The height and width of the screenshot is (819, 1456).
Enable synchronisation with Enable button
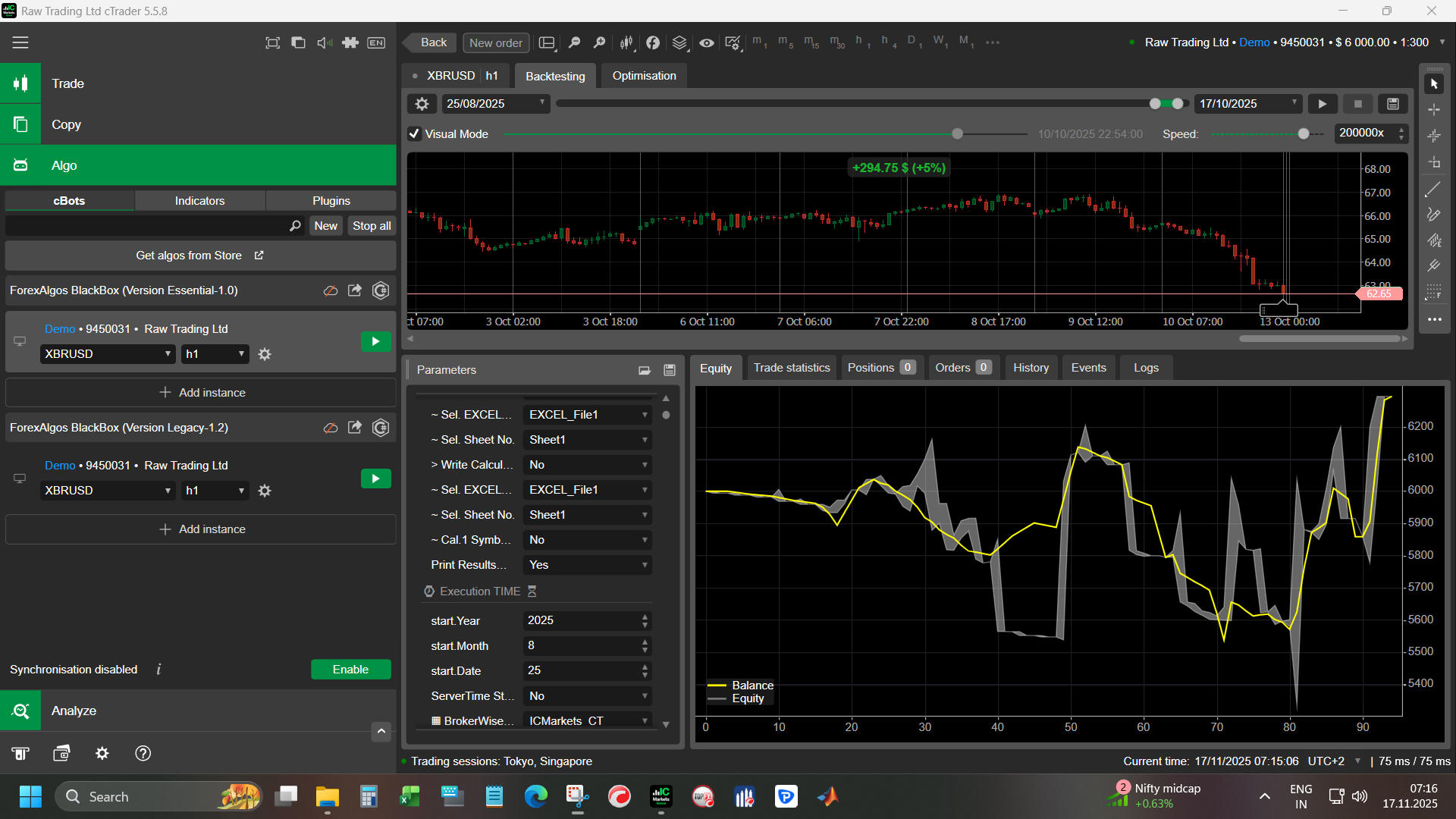350,670
